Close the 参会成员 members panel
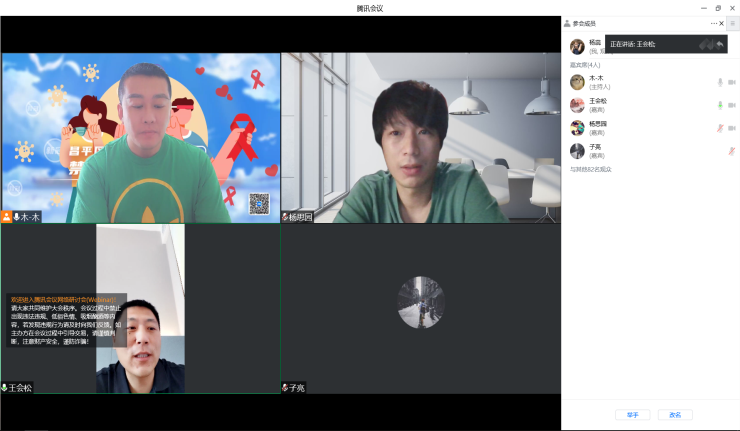Image resolution: width=740 pixels, height=431 pixels. click(722, 23)
